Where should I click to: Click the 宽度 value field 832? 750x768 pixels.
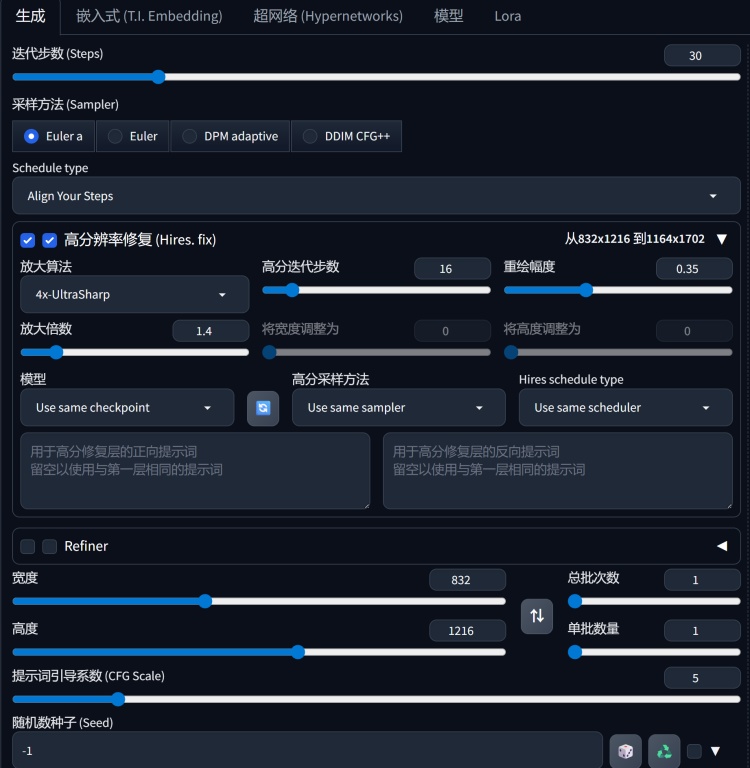[x=467, y=579]
